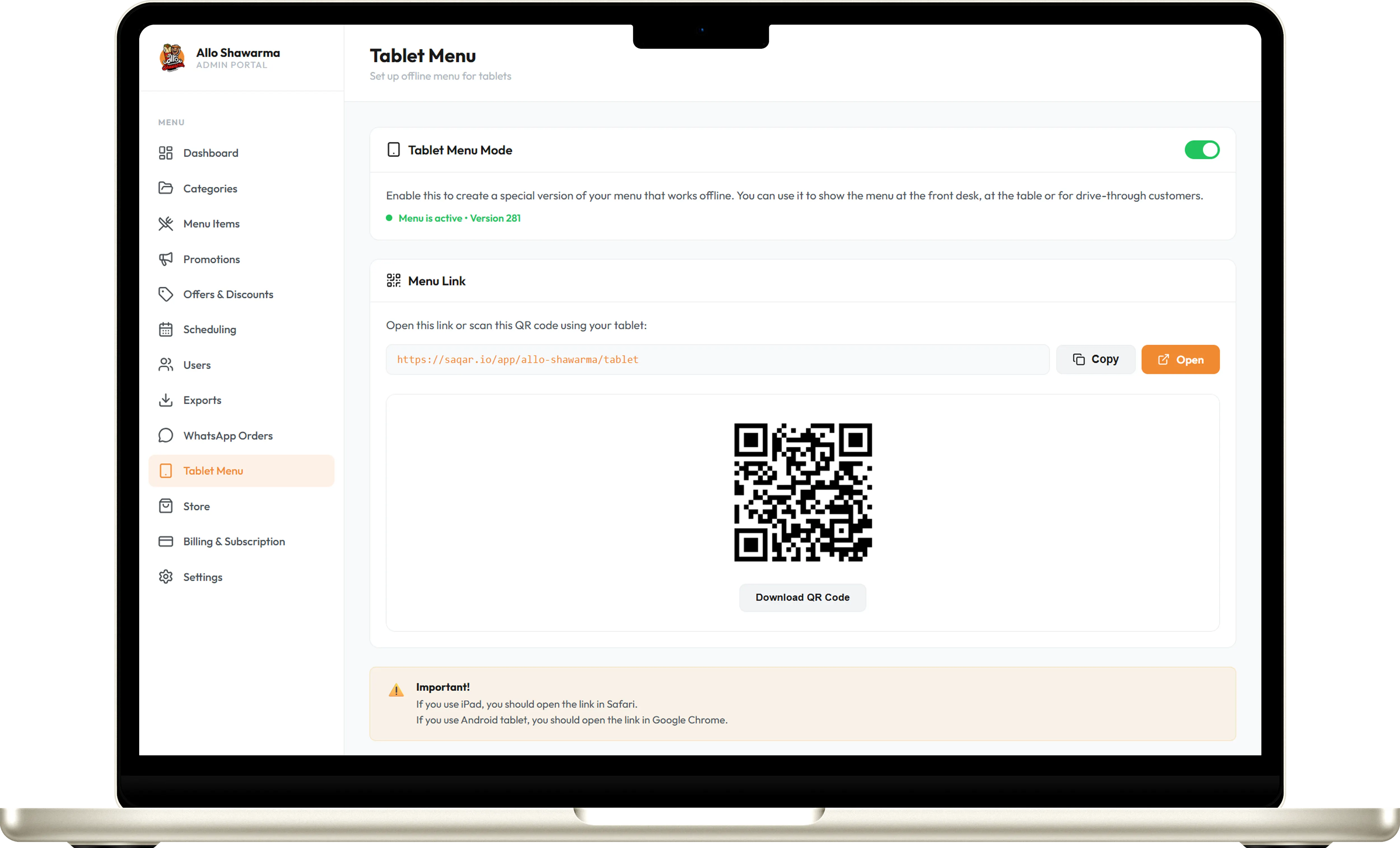Click the 'Open this link or scan' instruction text
Image resolution: width=1400 pixels, height=848 pixels.
click(x=516, y=325)
